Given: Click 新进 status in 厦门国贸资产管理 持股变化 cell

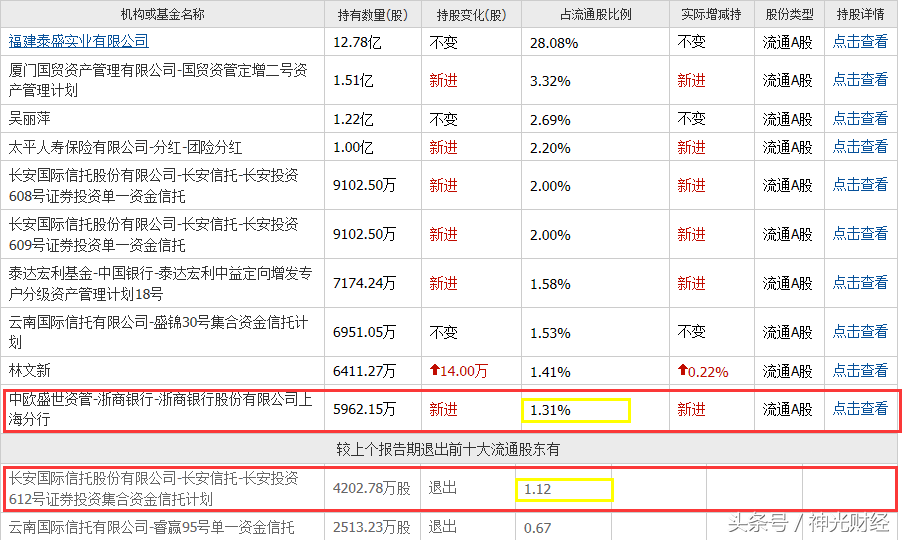Looking at the screenshot, I should (x=444, y=81).
